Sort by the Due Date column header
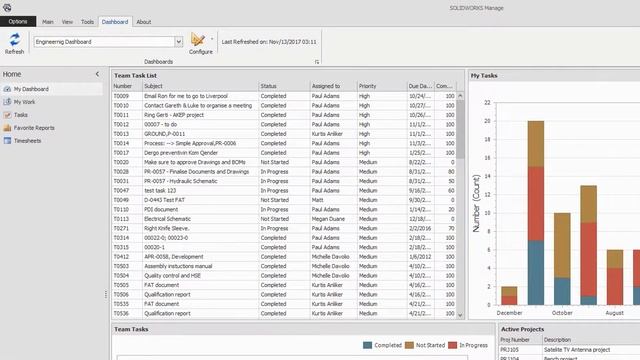 click(420, 86)
